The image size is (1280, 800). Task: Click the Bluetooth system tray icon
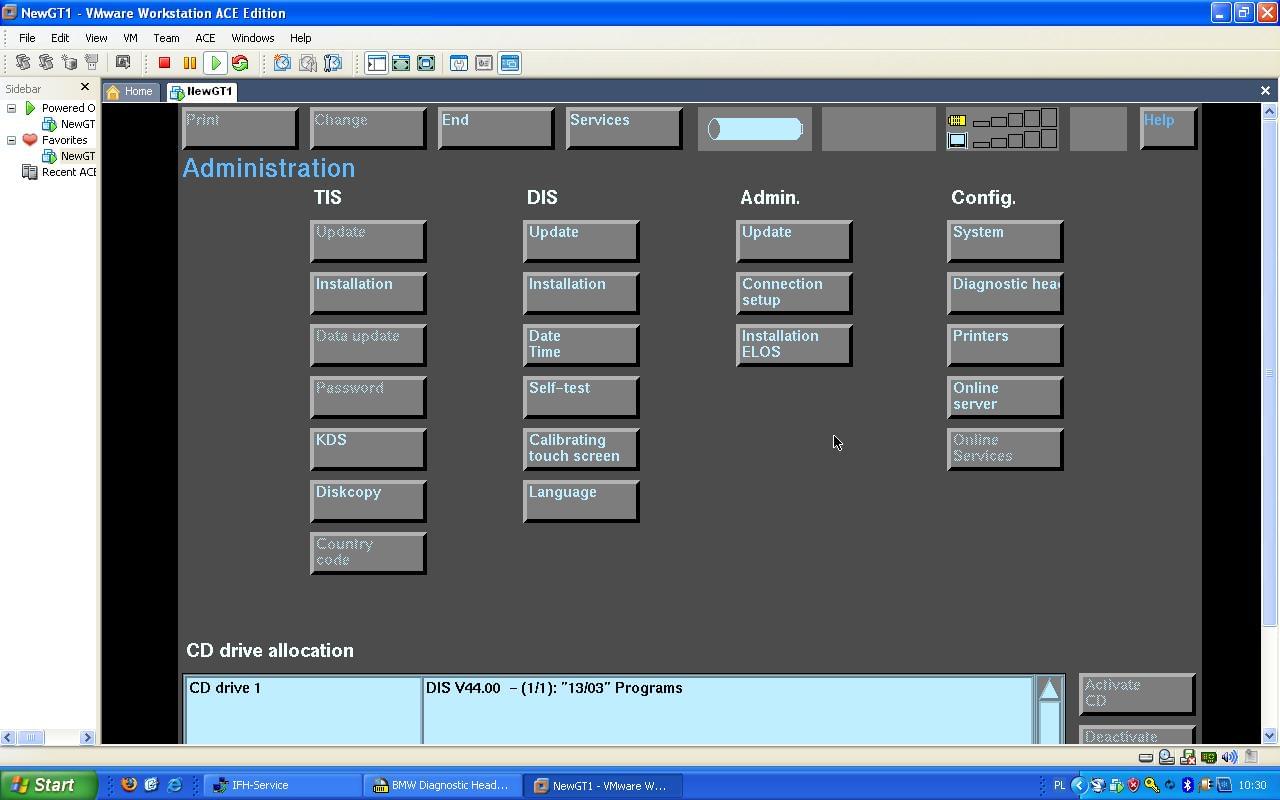tap(1188, 785)
